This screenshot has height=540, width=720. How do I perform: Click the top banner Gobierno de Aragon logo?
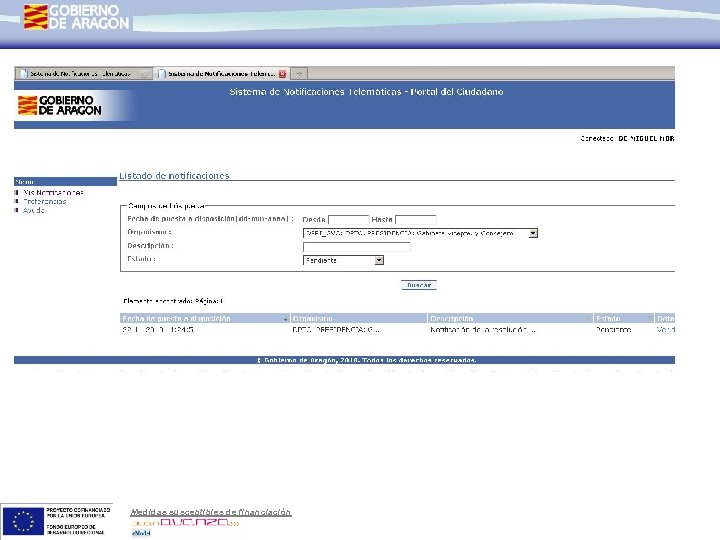[x=76, y=17]
